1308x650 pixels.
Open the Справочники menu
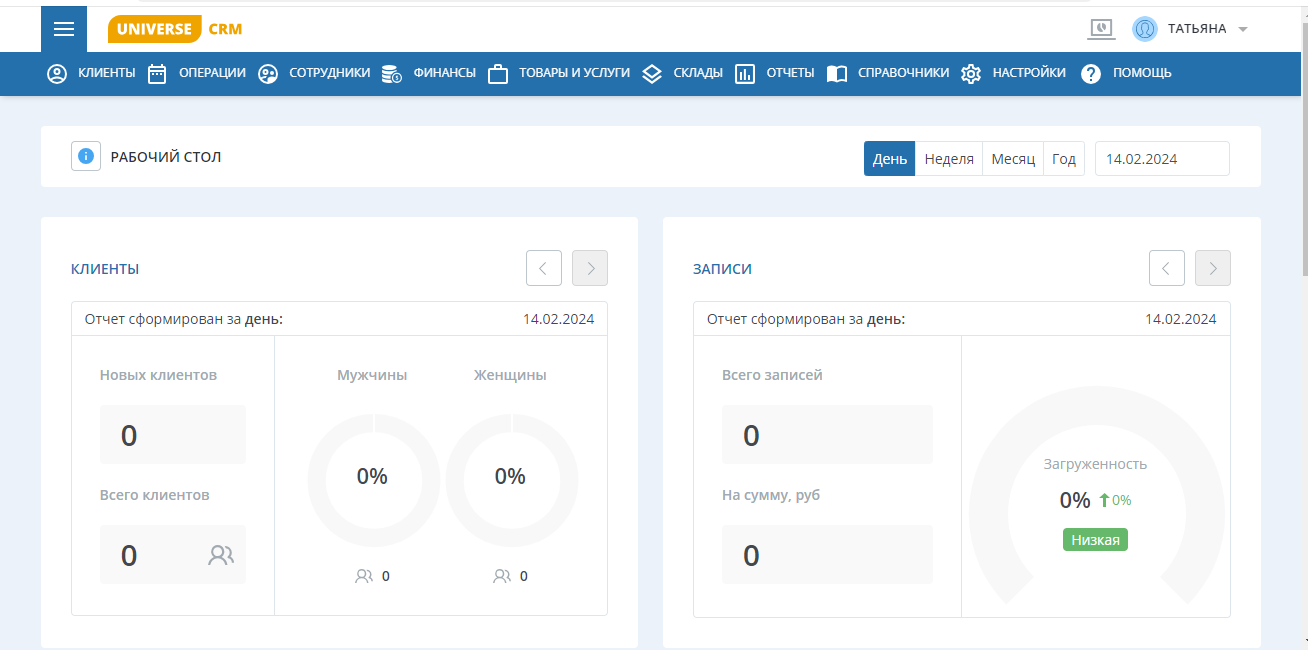click(837, 72)
